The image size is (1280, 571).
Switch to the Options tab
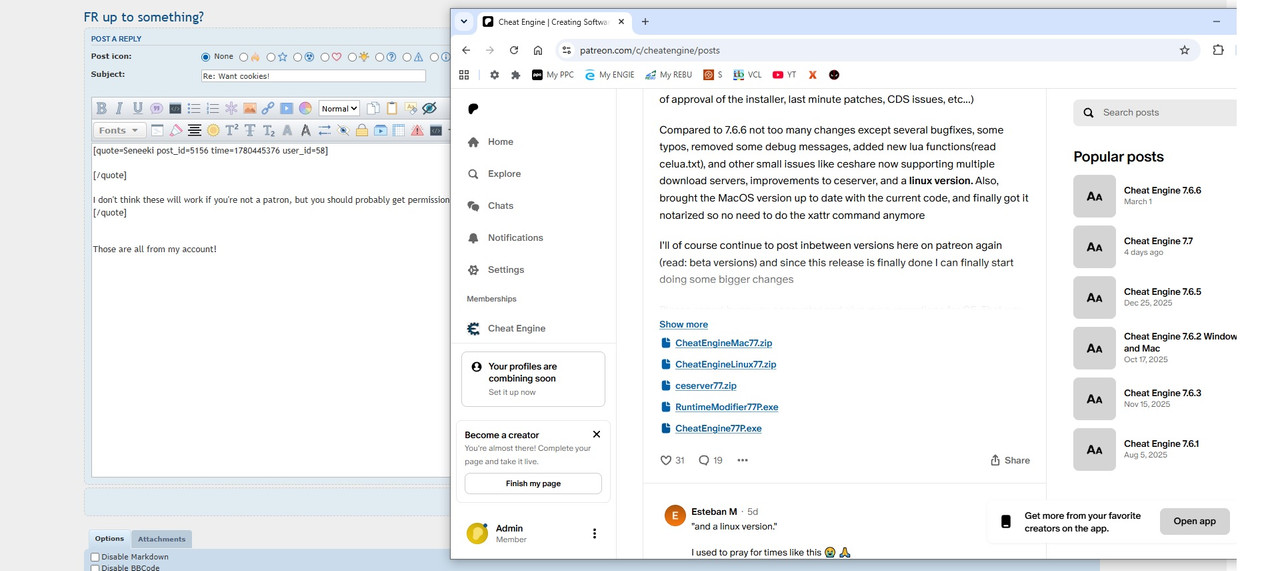pos(109,539)
